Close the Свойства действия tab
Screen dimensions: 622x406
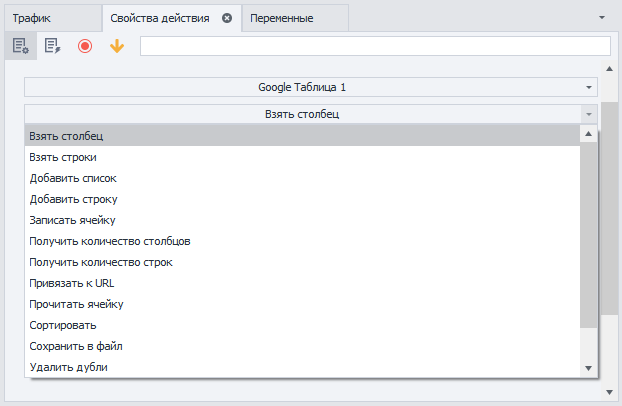(227, 18)
